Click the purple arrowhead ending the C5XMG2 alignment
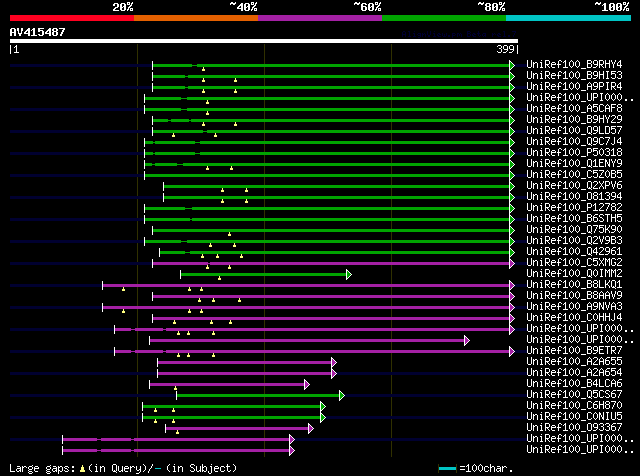Screen dimensions: 640x476 512,264
